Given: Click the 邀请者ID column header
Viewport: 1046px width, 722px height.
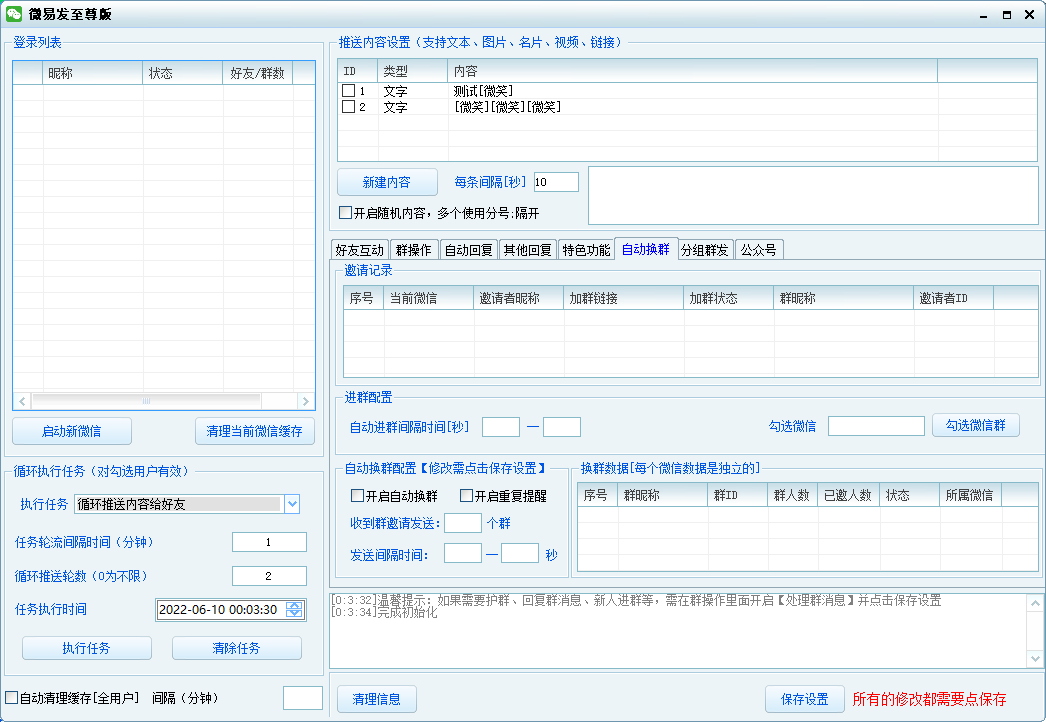Looking at the screenshot, I should [953, 298].
